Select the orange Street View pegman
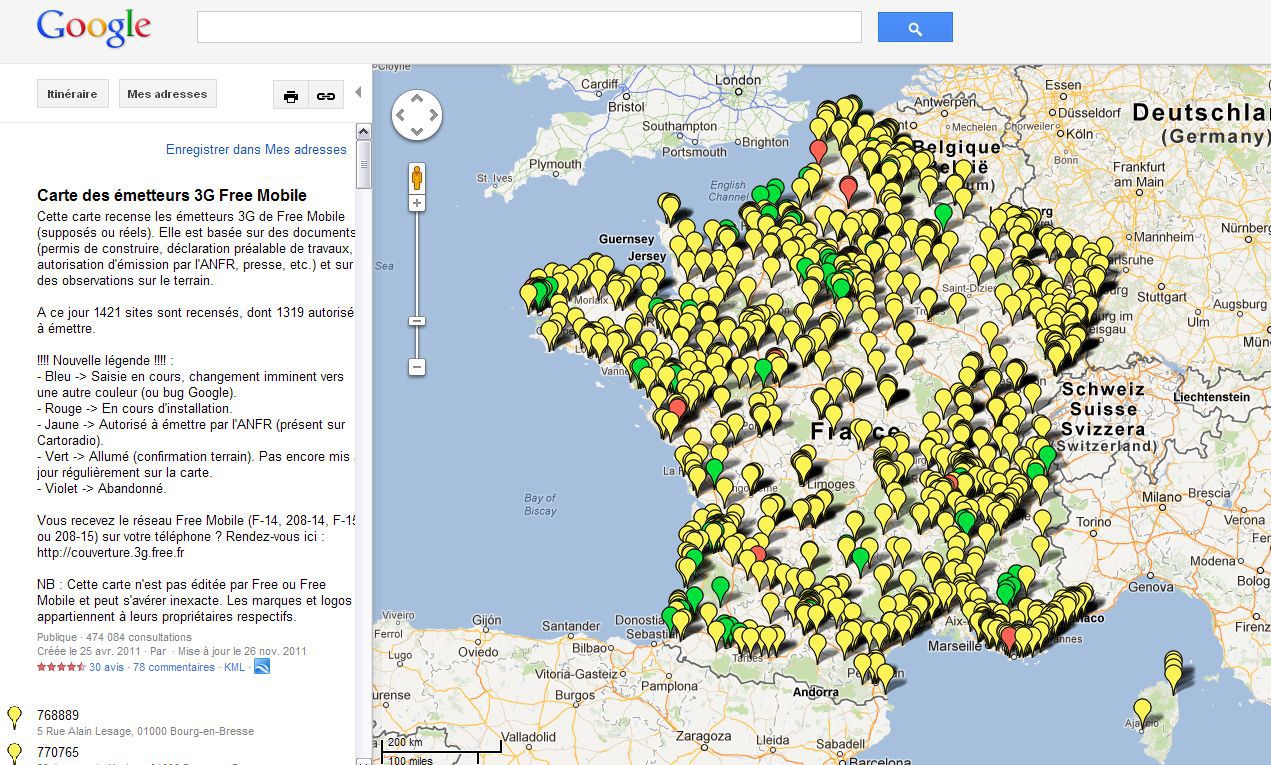Viewport: 1271px width, 765px height. (417, 178)
